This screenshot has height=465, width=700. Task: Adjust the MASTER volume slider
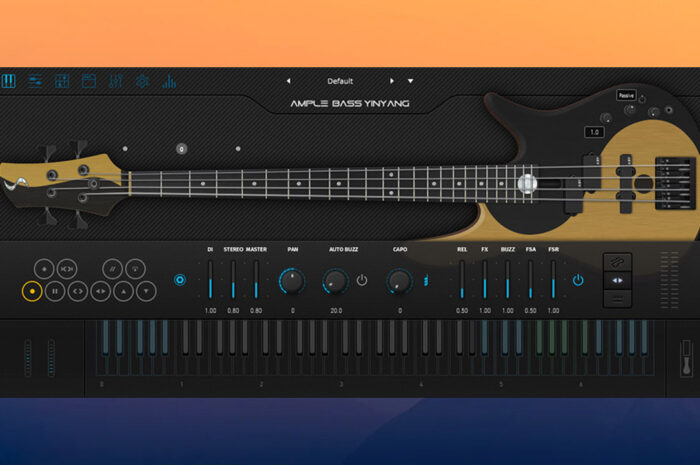(256, 280)
